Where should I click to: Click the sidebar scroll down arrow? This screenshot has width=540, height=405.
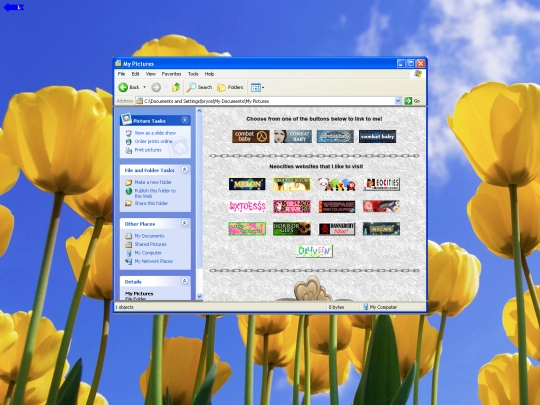coord(199,297)
